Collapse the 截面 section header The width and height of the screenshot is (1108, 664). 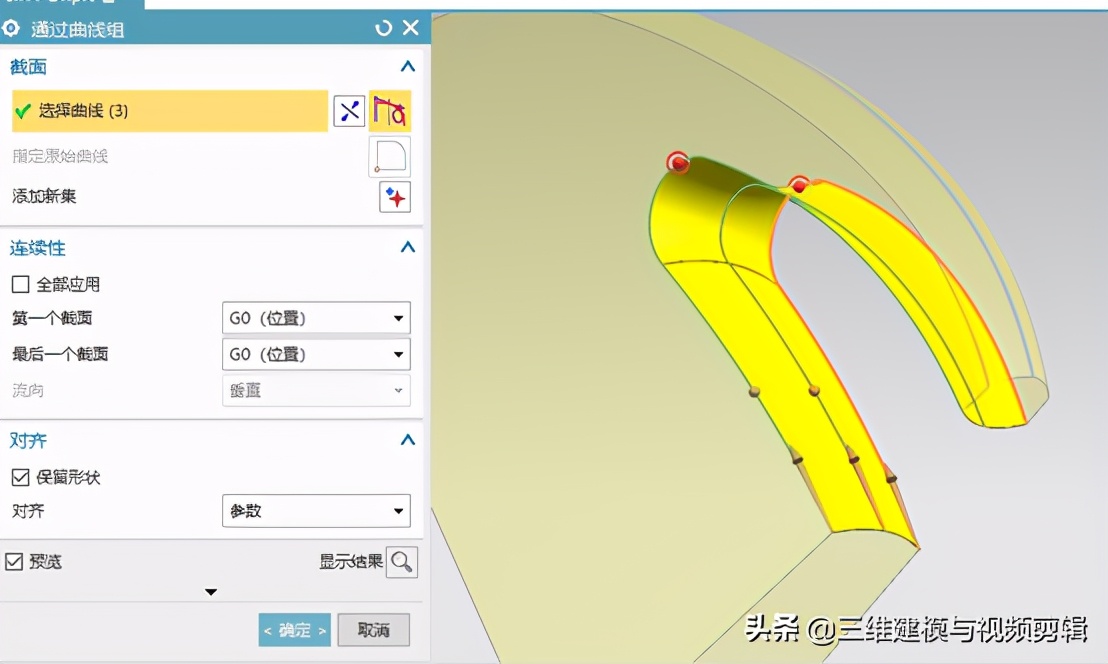[407, 66]
